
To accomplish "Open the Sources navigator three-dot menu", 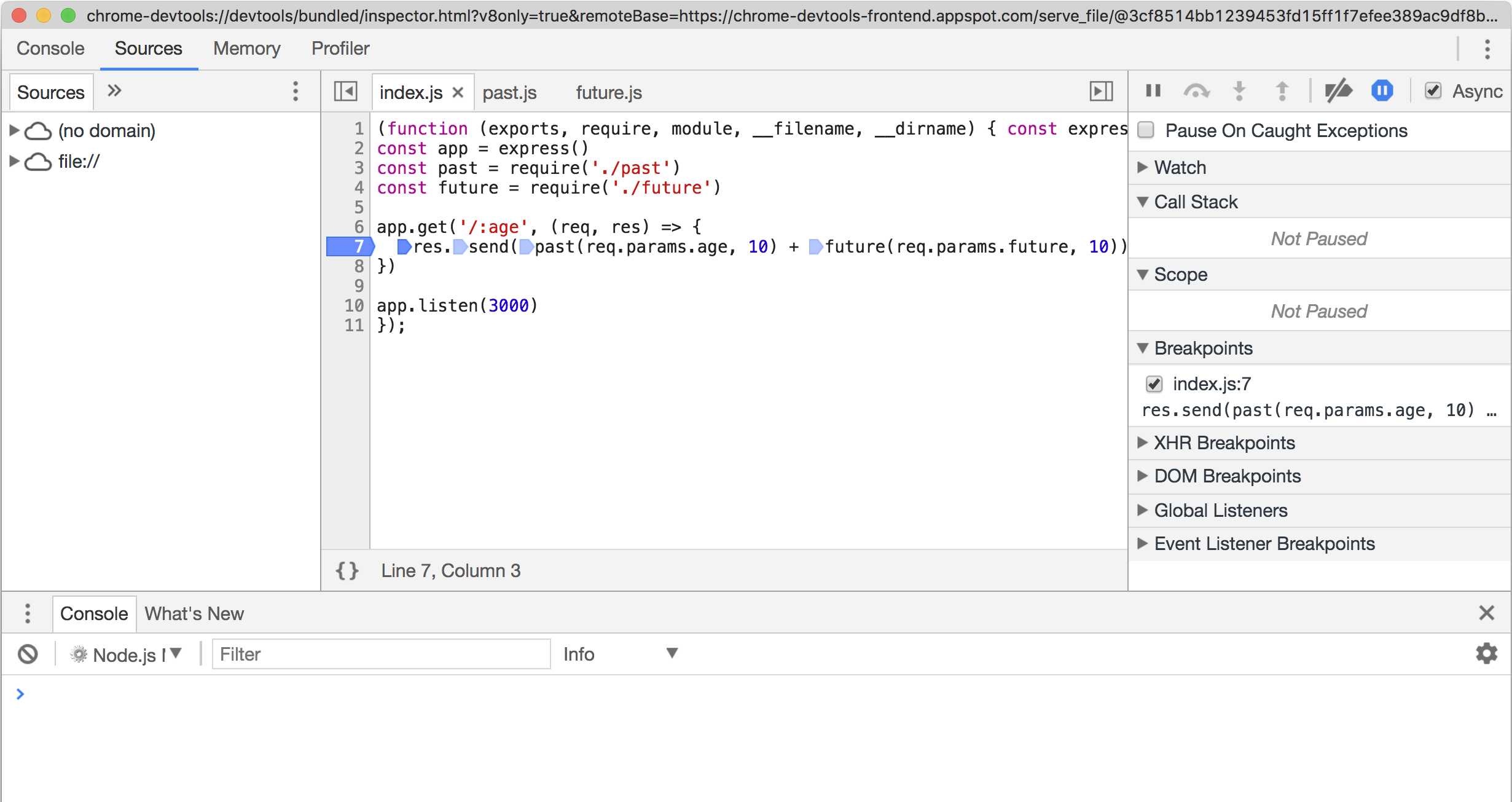I will [296, 91].
